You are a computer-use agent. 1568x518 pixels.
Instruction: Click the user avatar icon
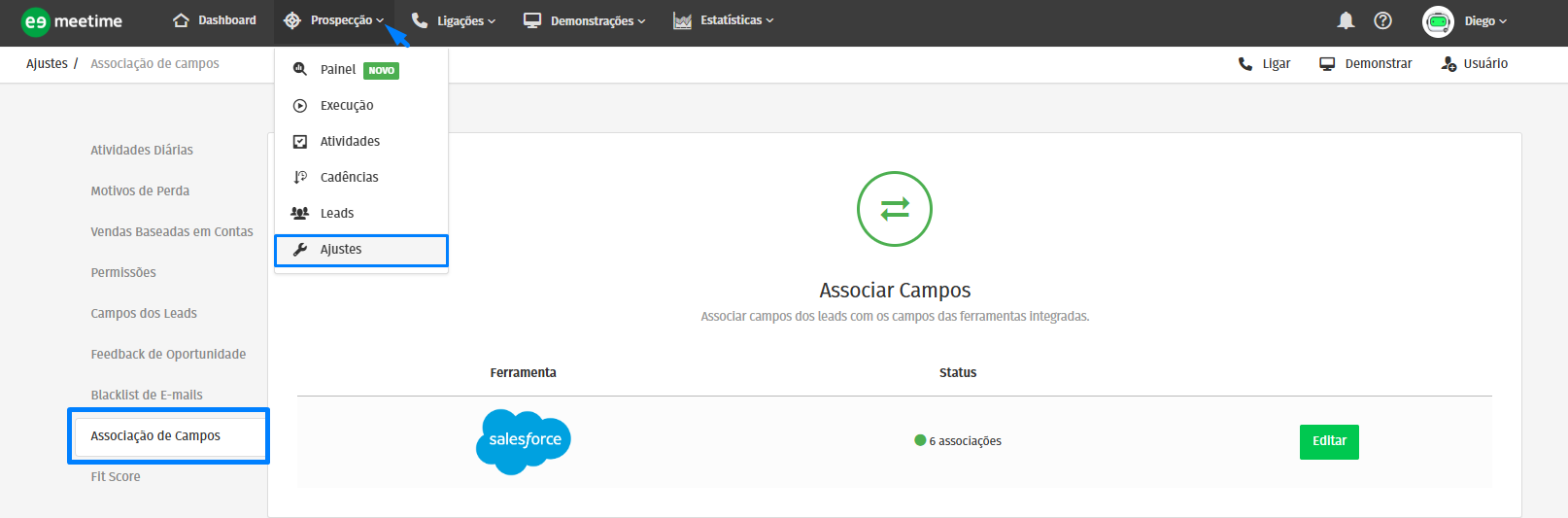click(x=1437, y=21)
